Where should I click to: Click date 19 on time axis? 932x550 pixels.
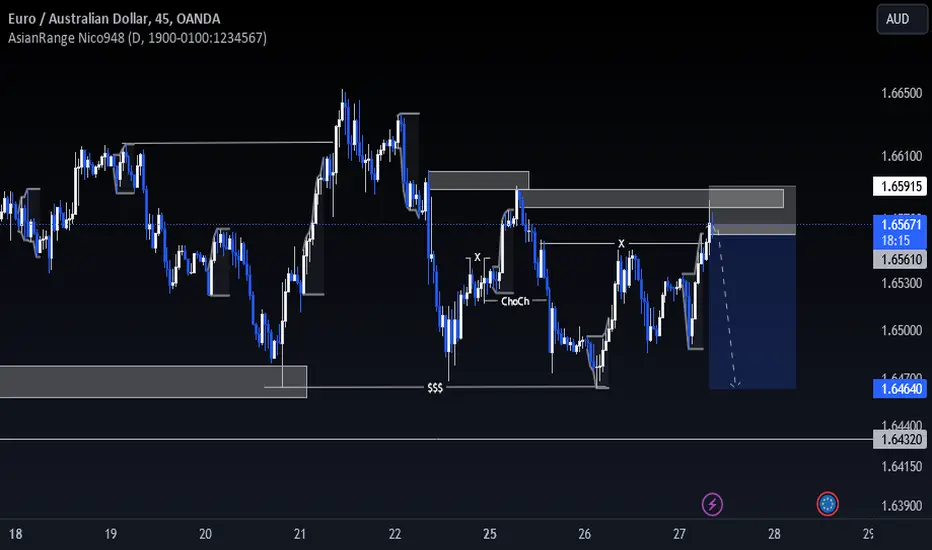click(x=111, y=534)
